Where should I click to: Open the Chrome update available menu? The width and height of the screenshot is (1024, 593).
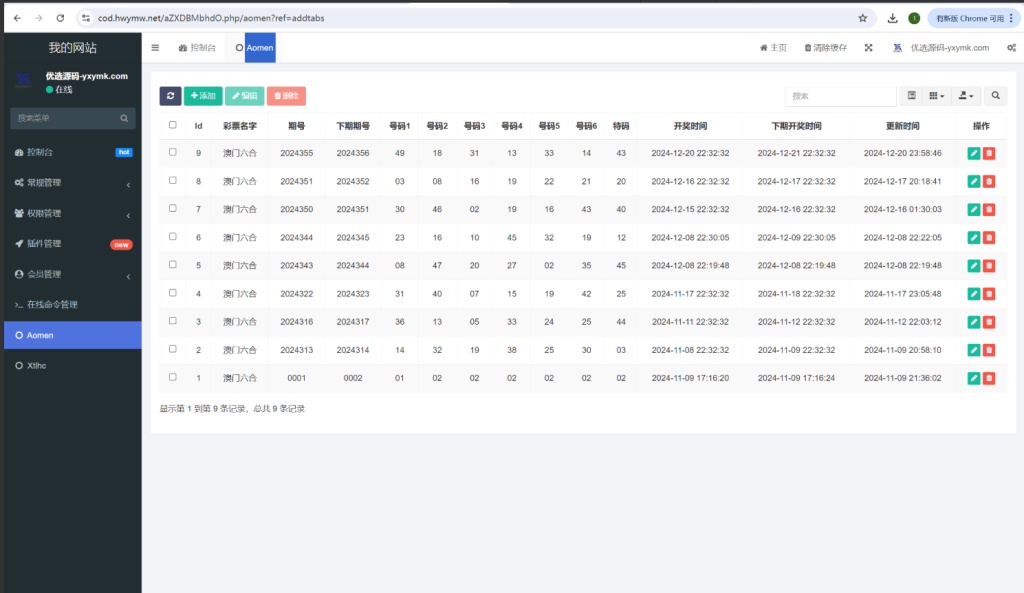(974, 18)
